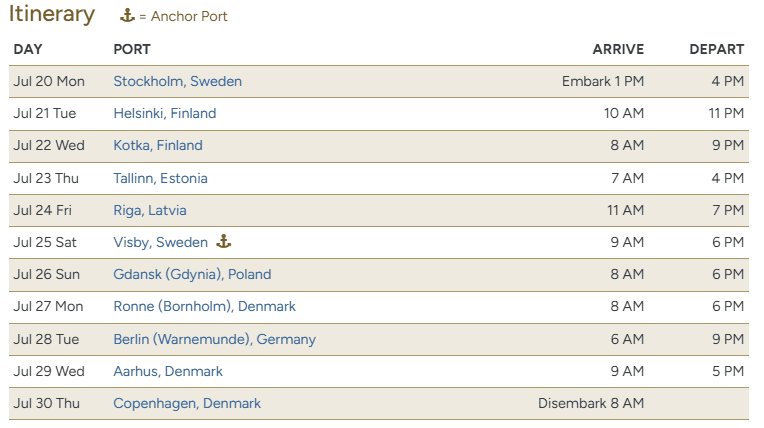Screen dimensions: 764x428
Task: Open the Stockholm, Sweden port link
Action: click(x=177, y=81)
